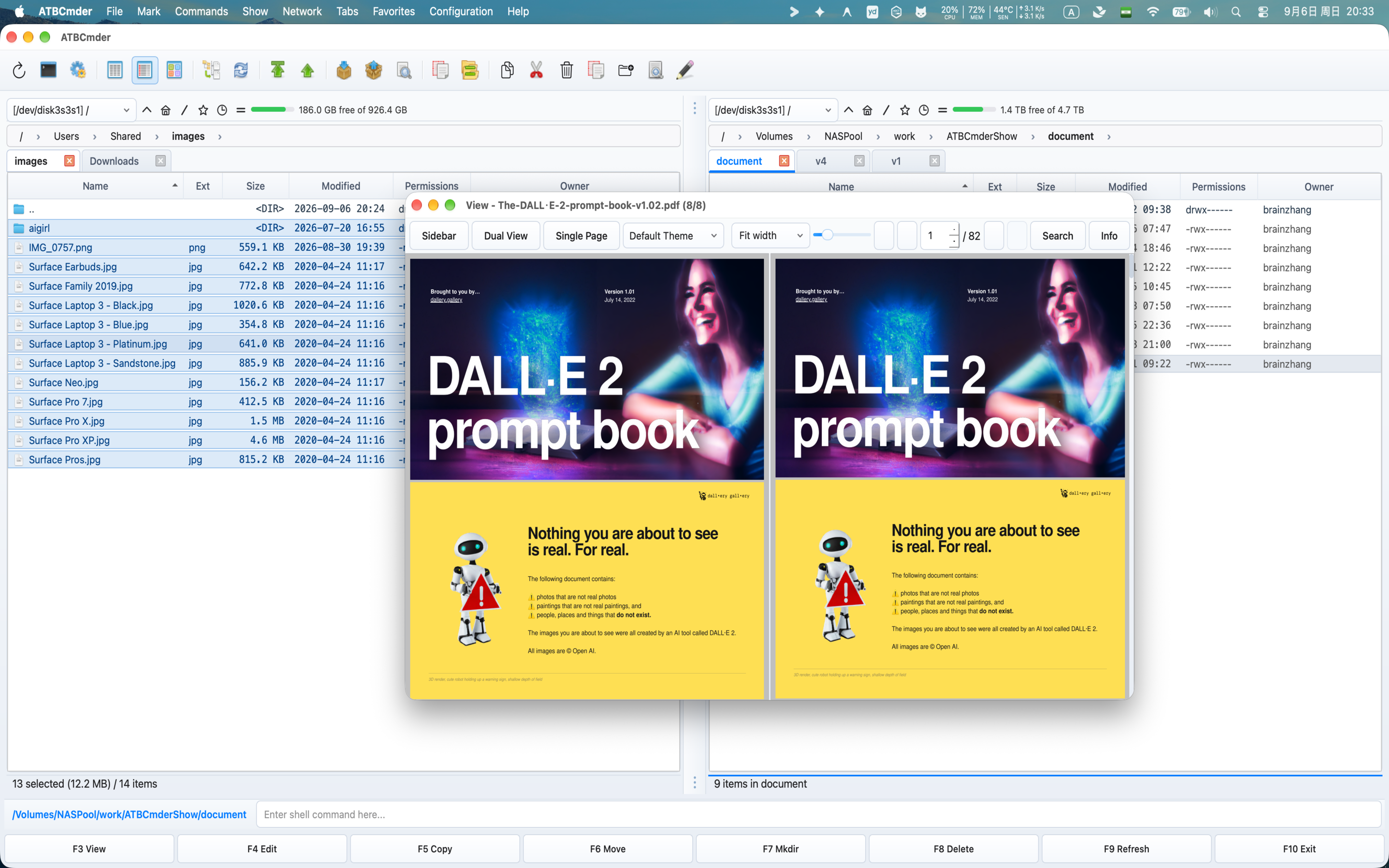The width and height of the screenshot is (1389, 868).
Task: Open Spotlight search in the macOS menu bar
Action: click(x=1236, y=12)
